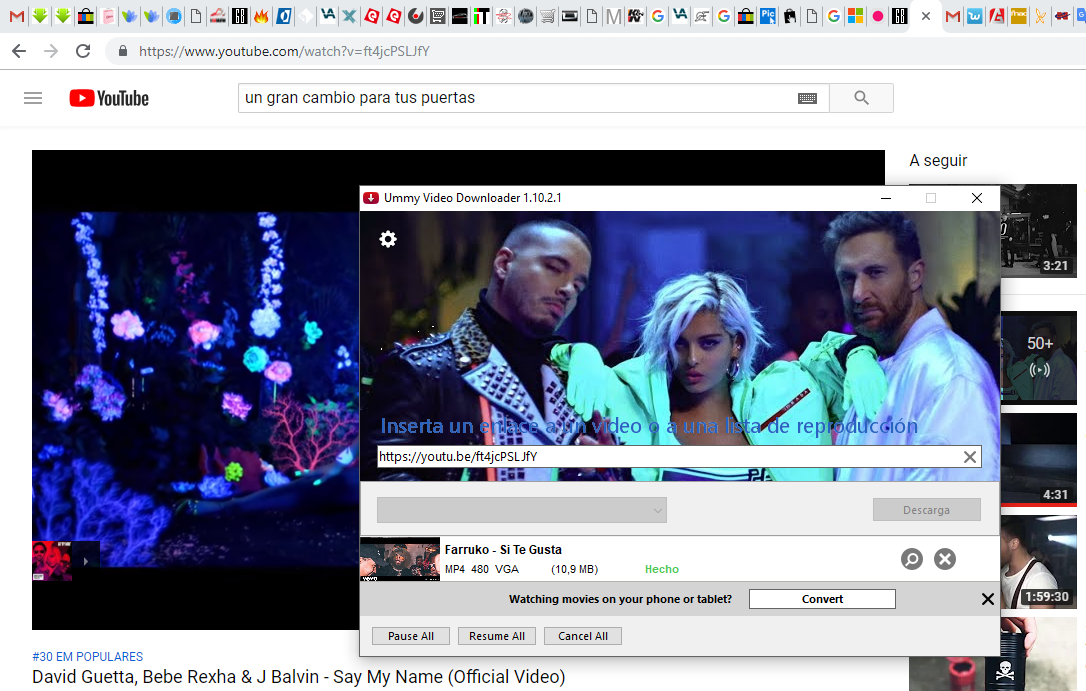Click the 'Farruko - Si Te Gusta' title
The image size is (1086, 691).
coord(503,550)
